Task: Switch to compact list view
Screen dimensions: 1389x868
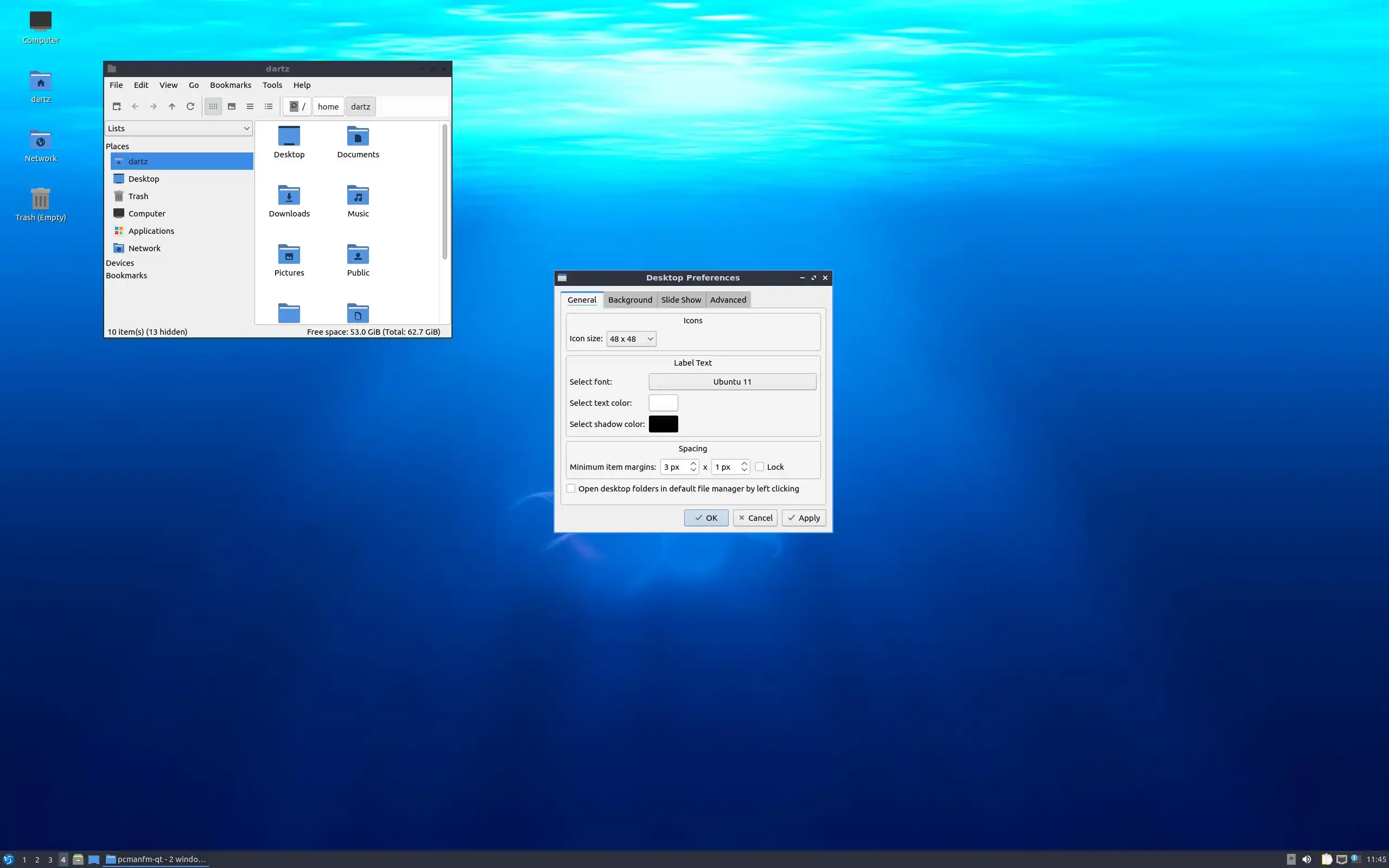Action: 250,106
